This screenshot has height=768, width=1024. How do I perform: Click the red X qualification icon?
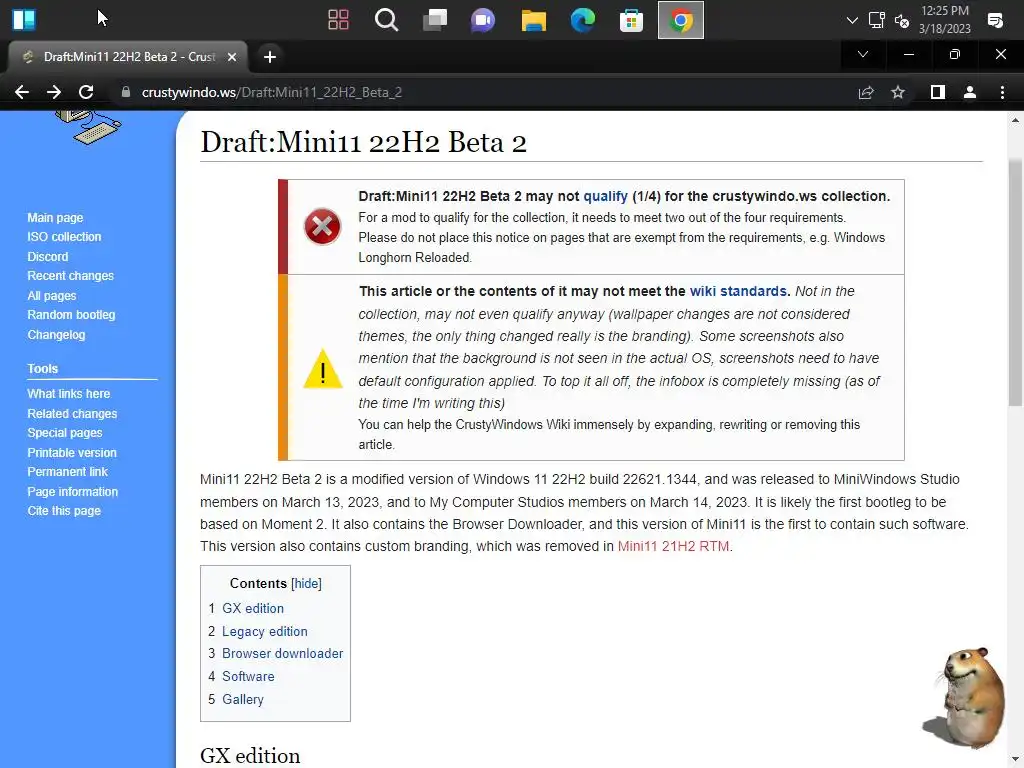tap(322, 227)
